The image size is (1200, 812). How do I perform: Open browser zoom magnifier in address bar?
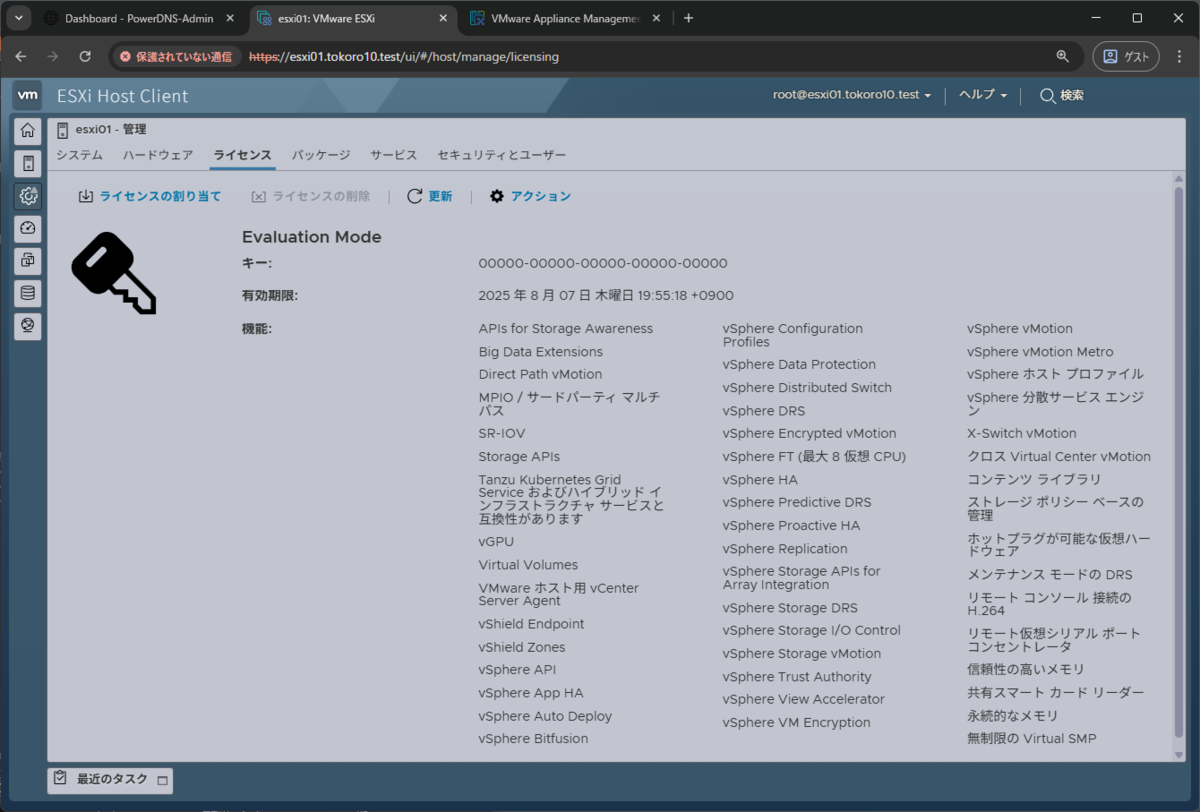(1062, 57)
